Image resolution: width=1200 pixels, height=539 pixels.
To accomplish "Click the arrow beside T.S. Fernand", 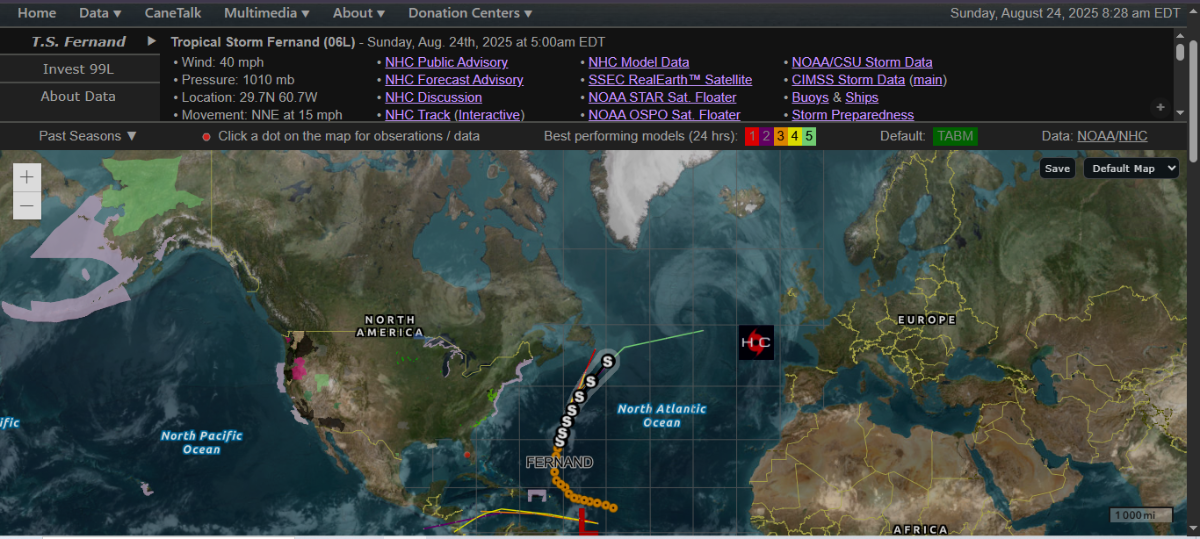I will click(152, 41).
